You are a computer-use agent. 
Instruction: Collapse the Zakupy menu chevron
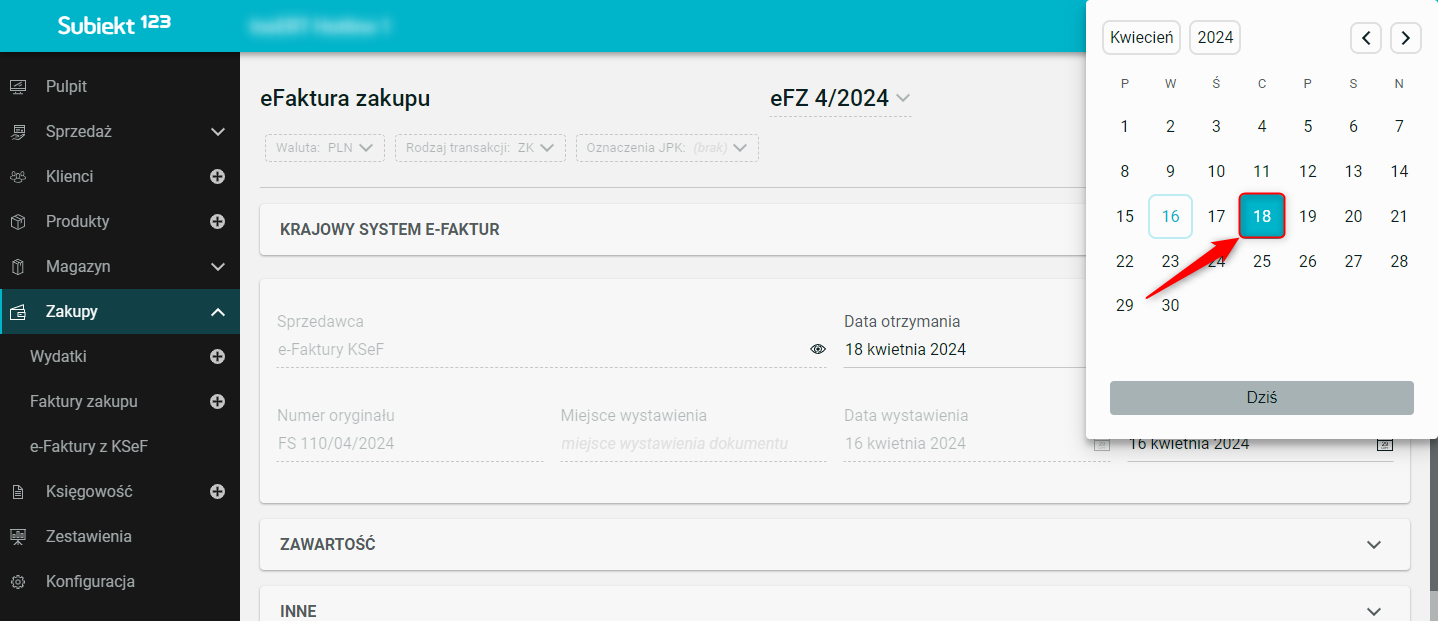pyautogui.click(x=218, y=312)
